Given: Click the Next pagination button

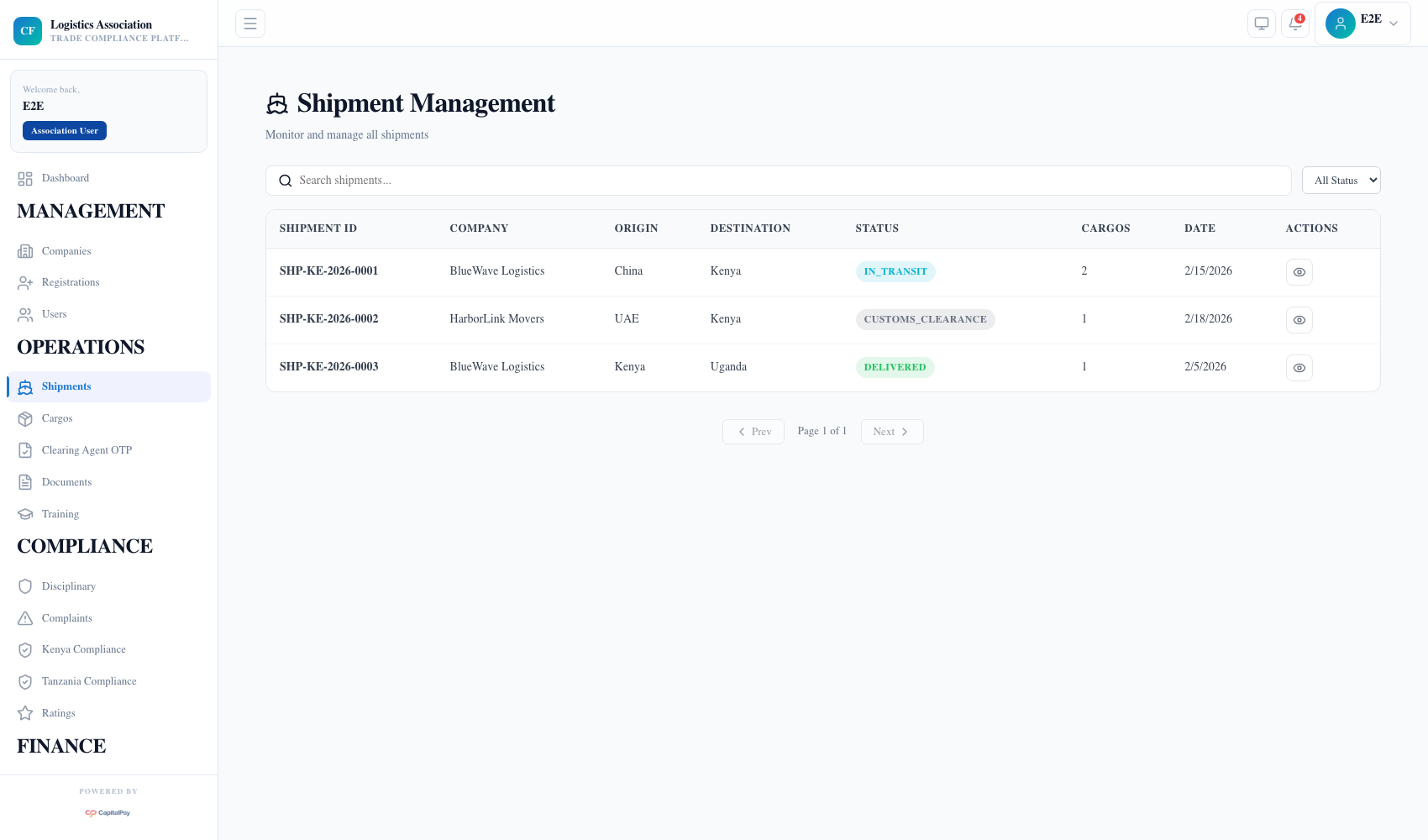Looking at the screenshot, I should pyautogui.click(x=891, y=431).
